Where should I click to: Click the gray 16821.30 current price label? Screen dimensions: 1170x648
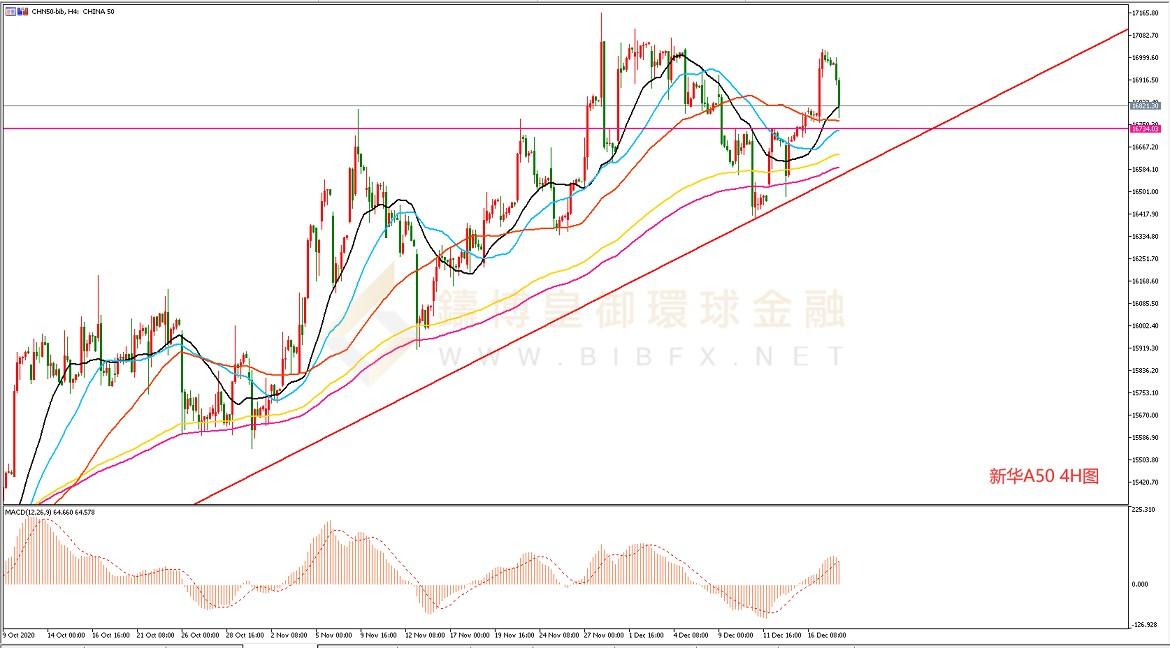1144,105
